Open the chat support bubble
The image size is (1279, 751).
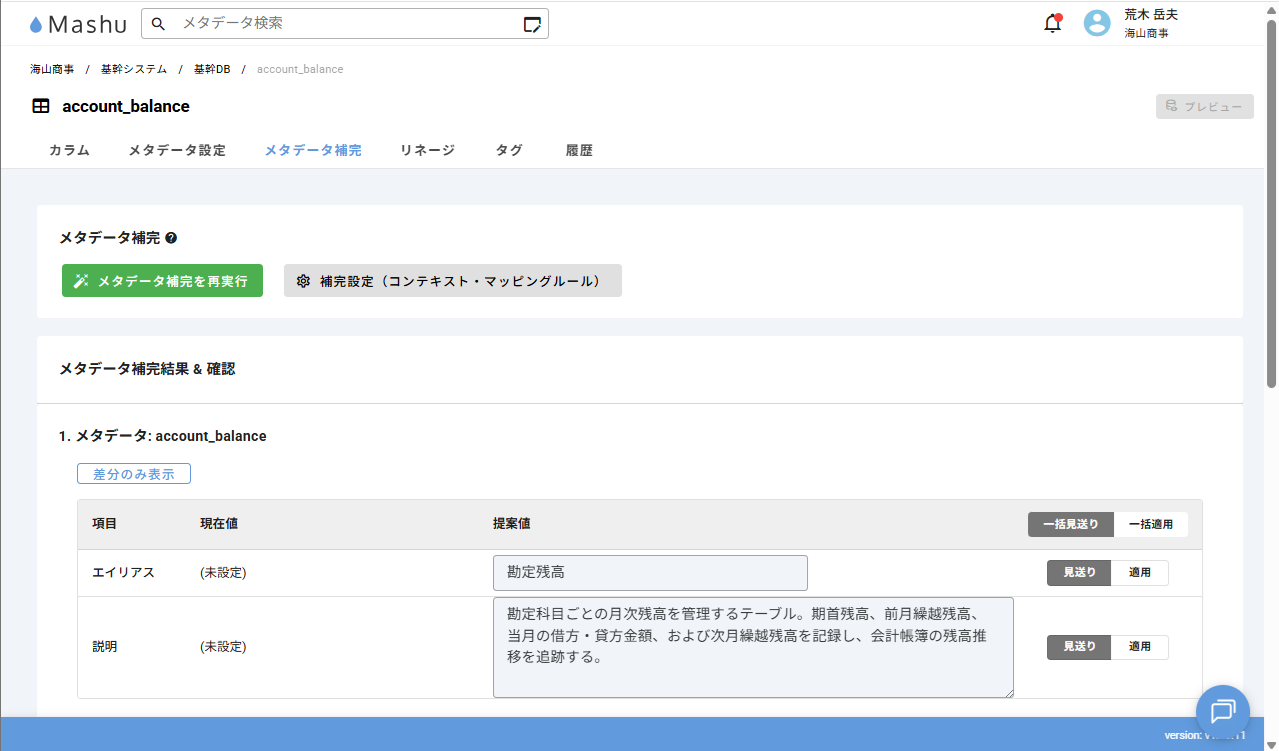click(1222, 711)
